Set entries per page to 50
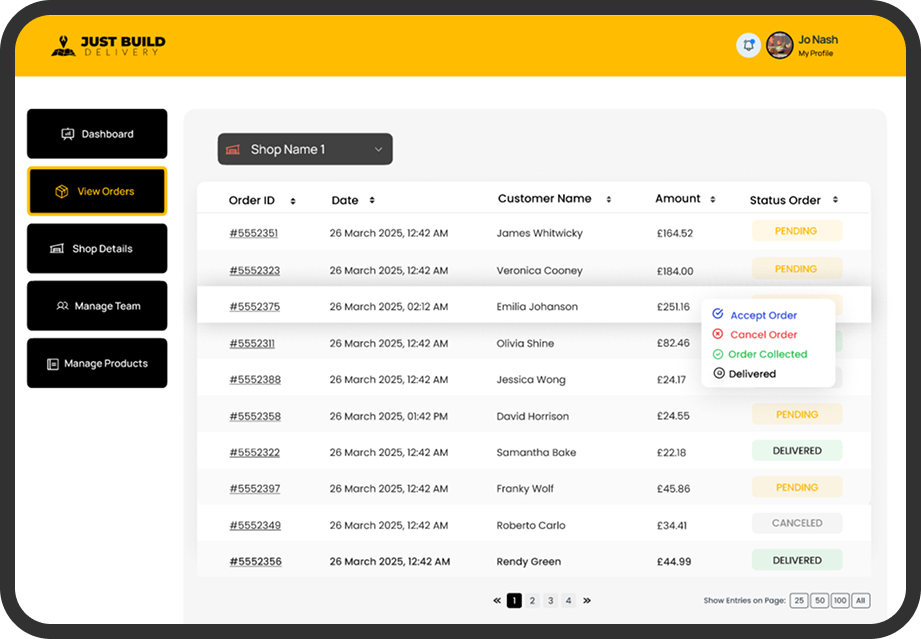The height and width of the screenshot is (639, 921). click(818, 600)
